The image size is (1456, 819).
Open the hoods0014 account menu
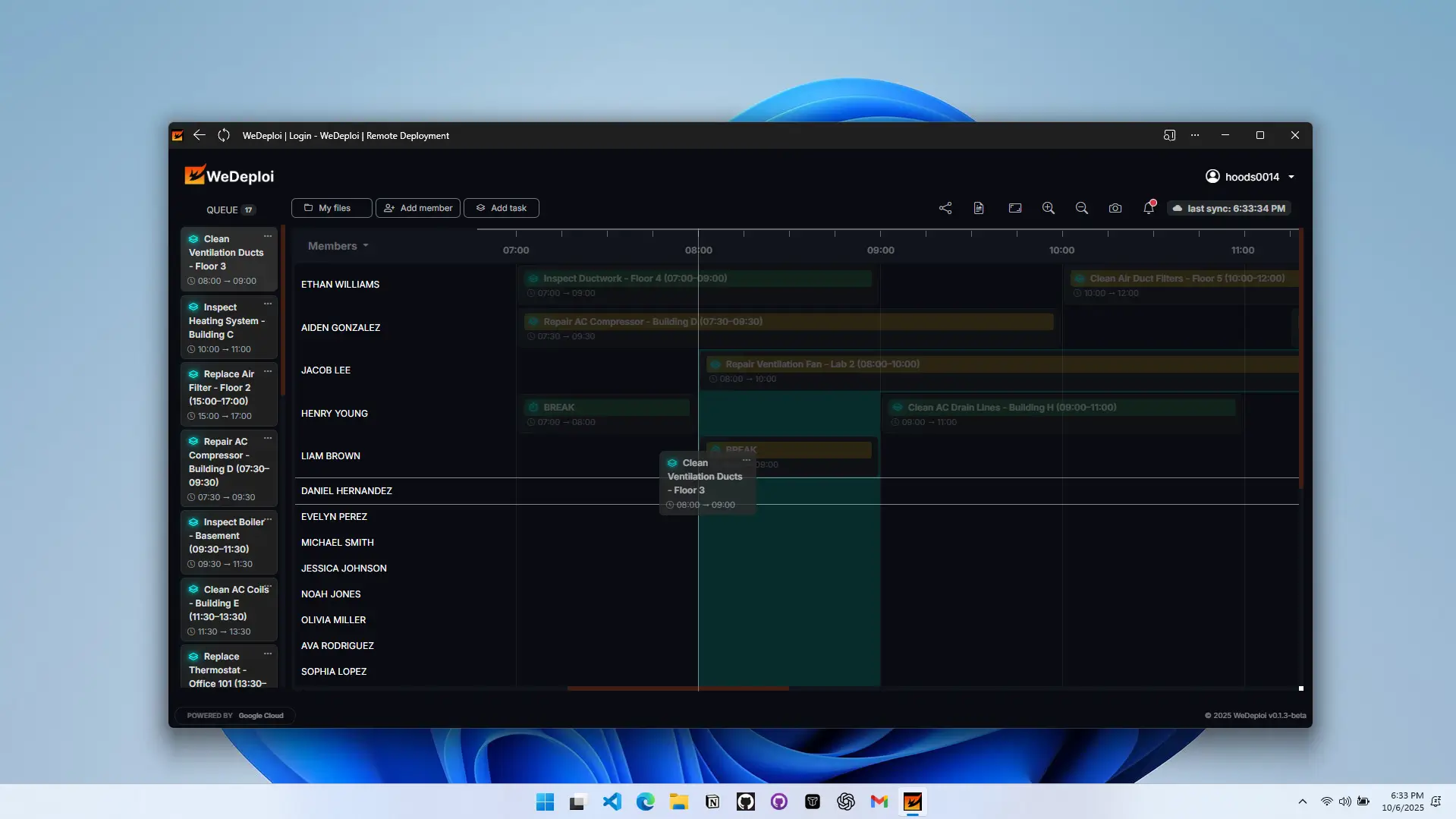(x=1249, y=177)
